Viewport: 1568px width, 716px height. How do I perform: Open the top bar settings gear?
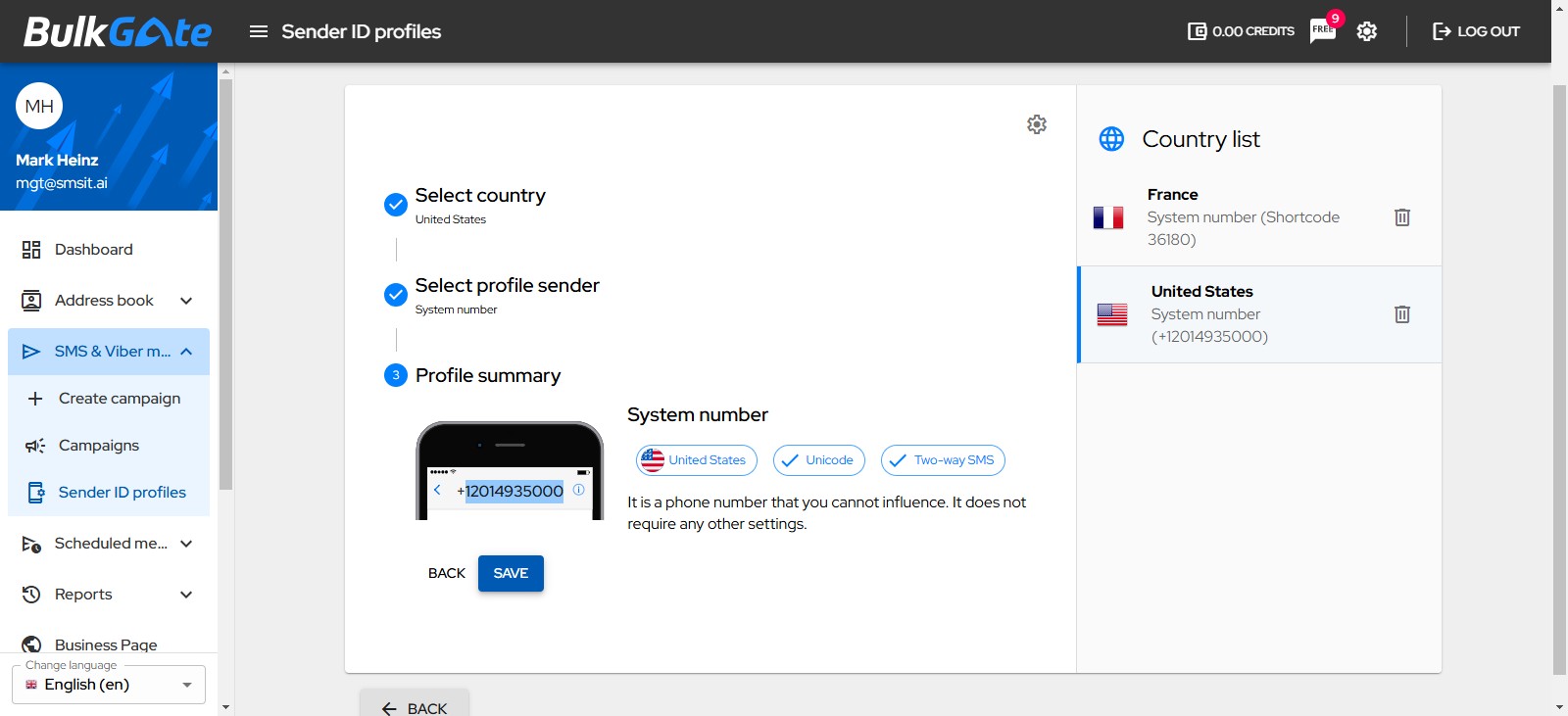click(1367, 31)
